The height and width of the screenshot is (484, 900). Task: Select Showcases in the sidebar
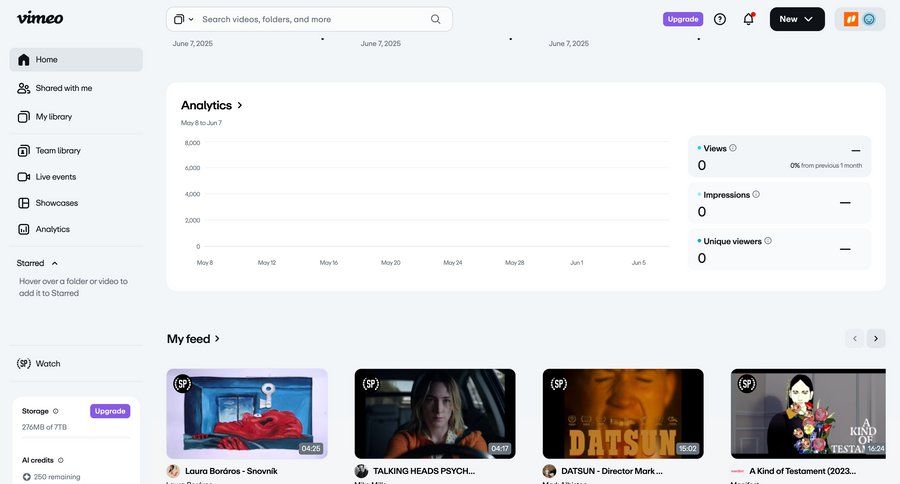tap(56, 203)
